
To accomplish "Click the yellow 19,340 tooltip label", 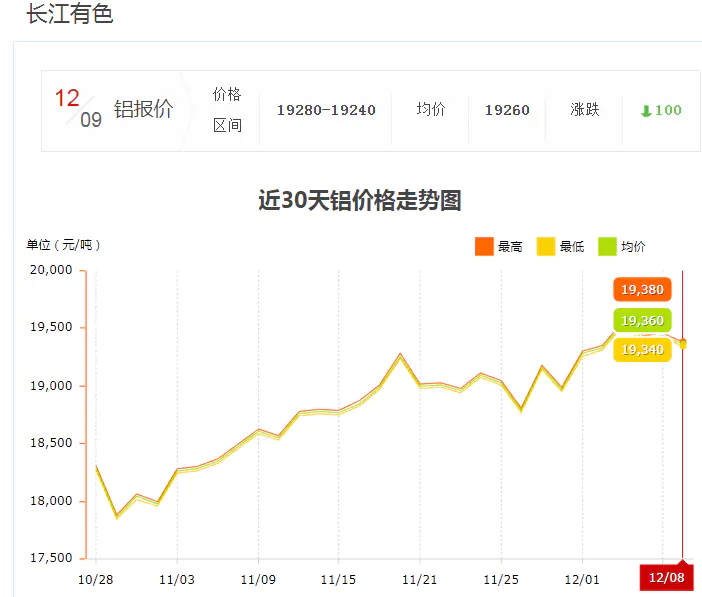I will pyautogui.click(x=641, y=349).
